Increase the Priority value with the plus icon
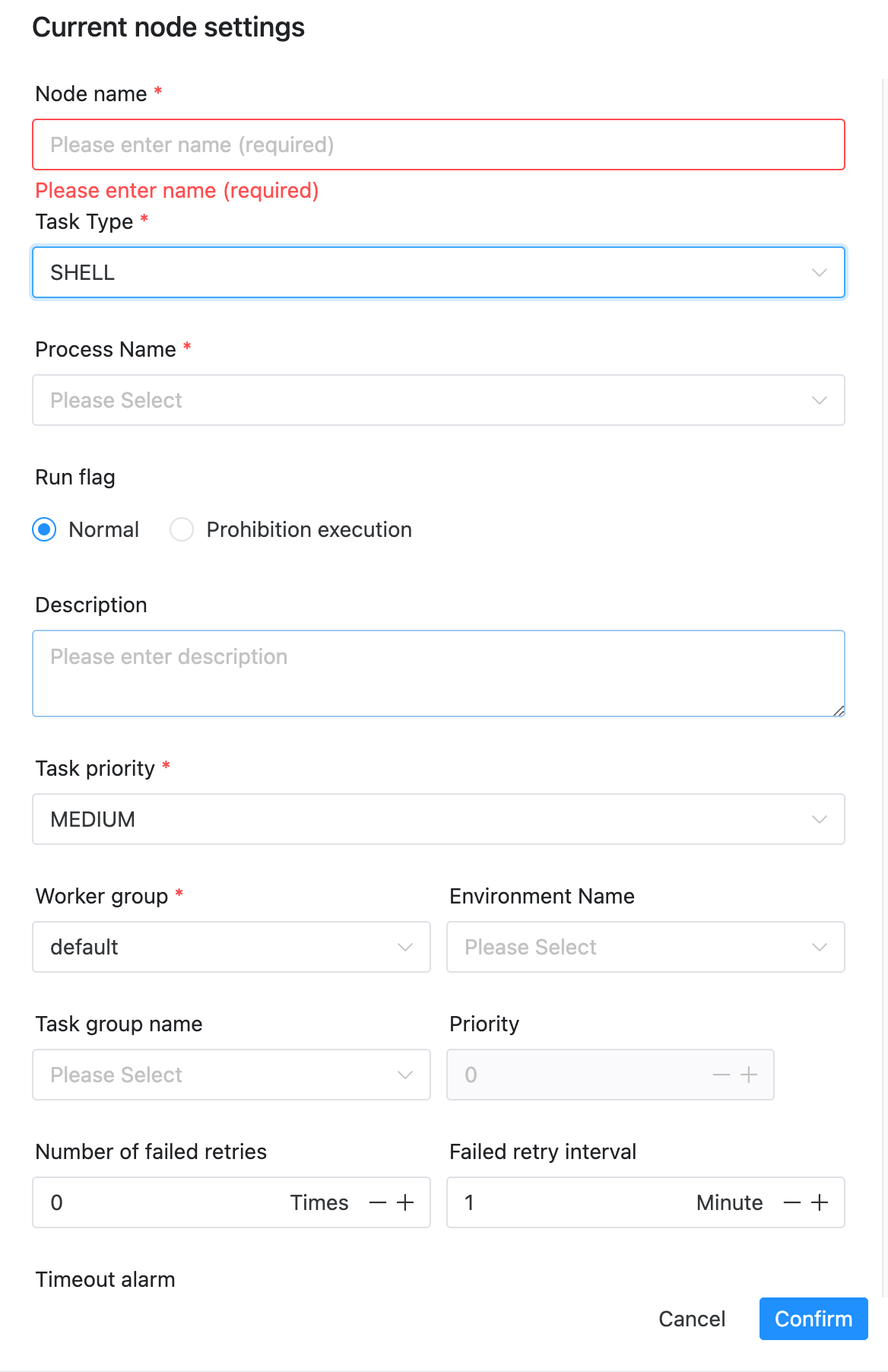Screen dimensions: 888x1372 [x=750, y=1075]
